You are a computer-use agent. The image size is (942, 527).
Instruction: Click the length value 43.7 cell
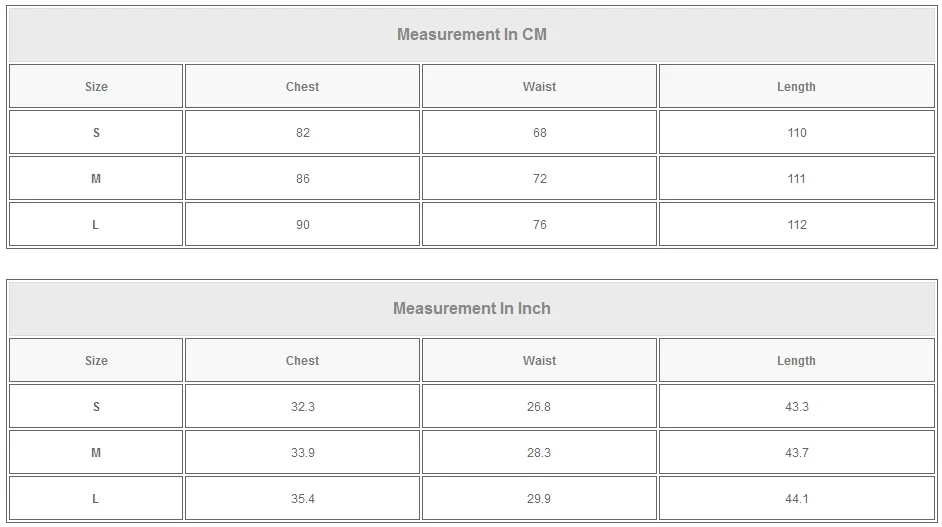[x=796, y=453]
